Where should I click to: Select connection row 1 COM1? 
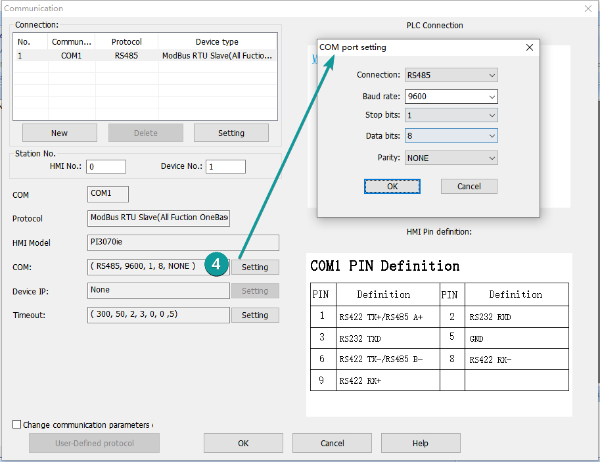point(145,56)
